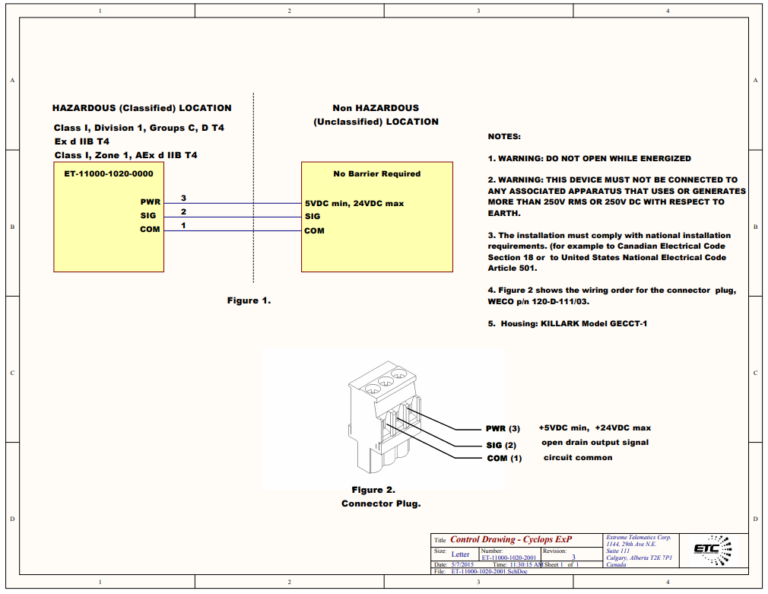Click title 'Control Drawing - Cyclops ExP'
Image resolution: width=768 pixels, height=594 pixels.
[x=511, y=540]
